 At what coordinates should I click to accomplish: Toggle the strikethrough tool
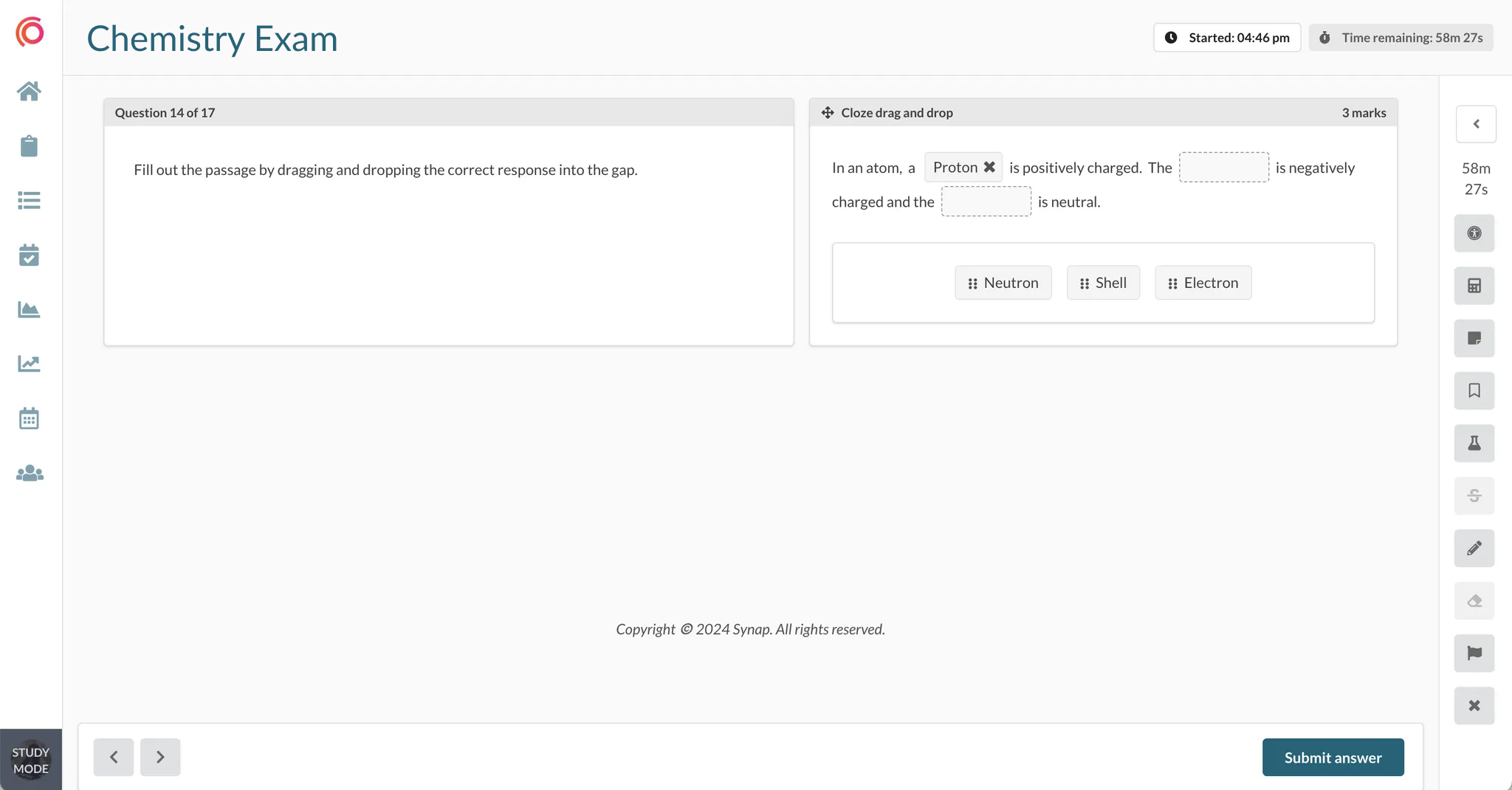(x=1474, y=495)
